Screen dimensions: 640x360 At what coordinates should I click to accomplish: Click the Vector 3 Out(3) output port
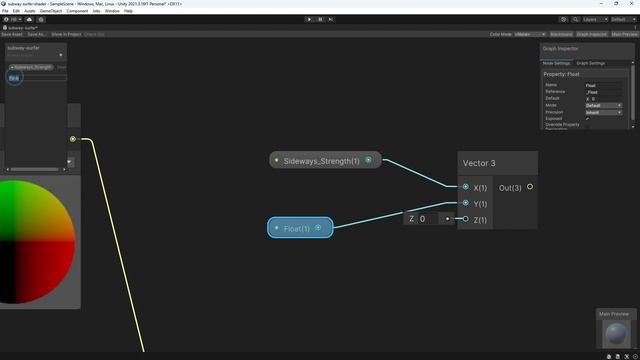[x=530, y=187]
